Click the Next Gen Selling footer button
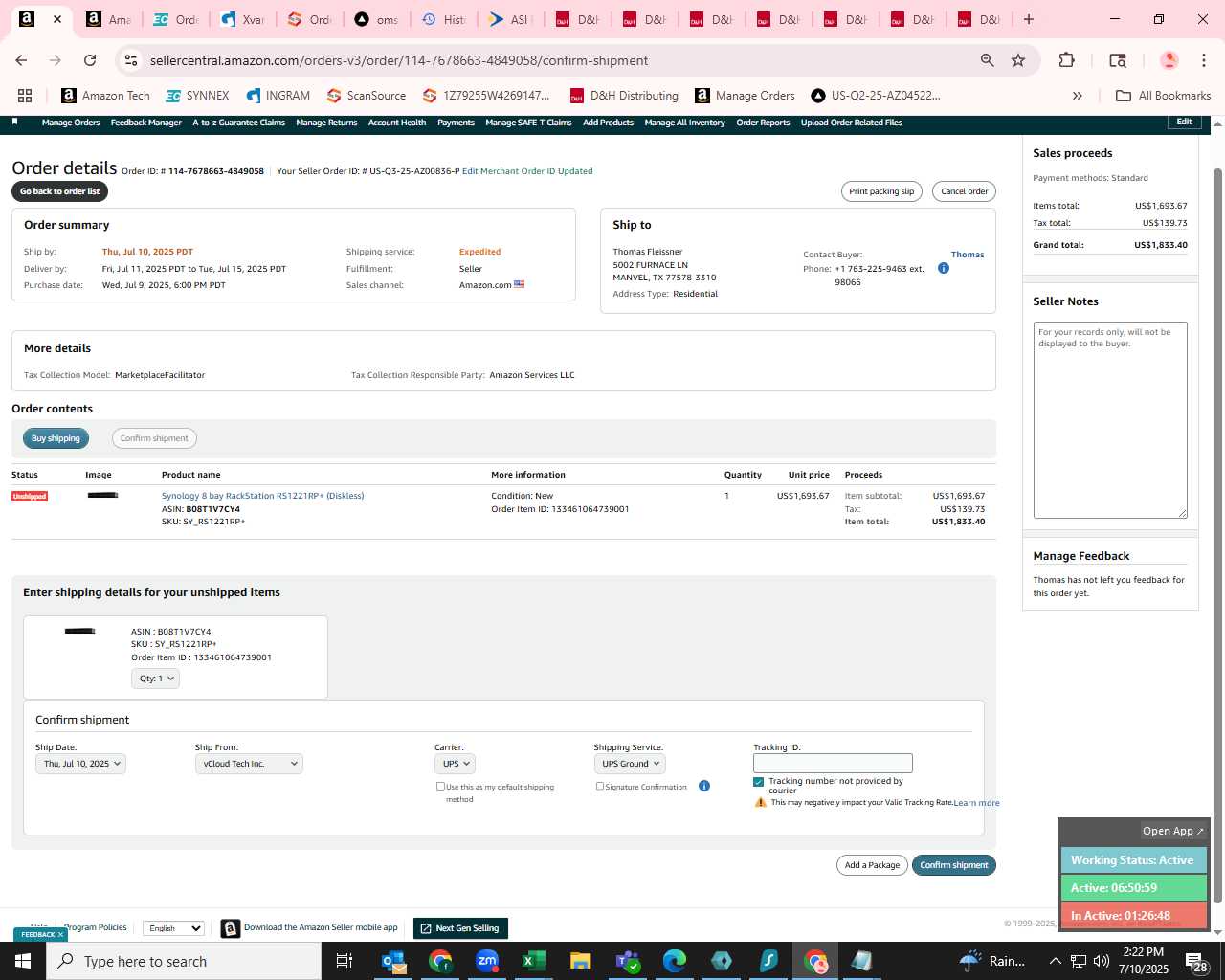This screenshot has height=980, width=1225. point(460,928)
